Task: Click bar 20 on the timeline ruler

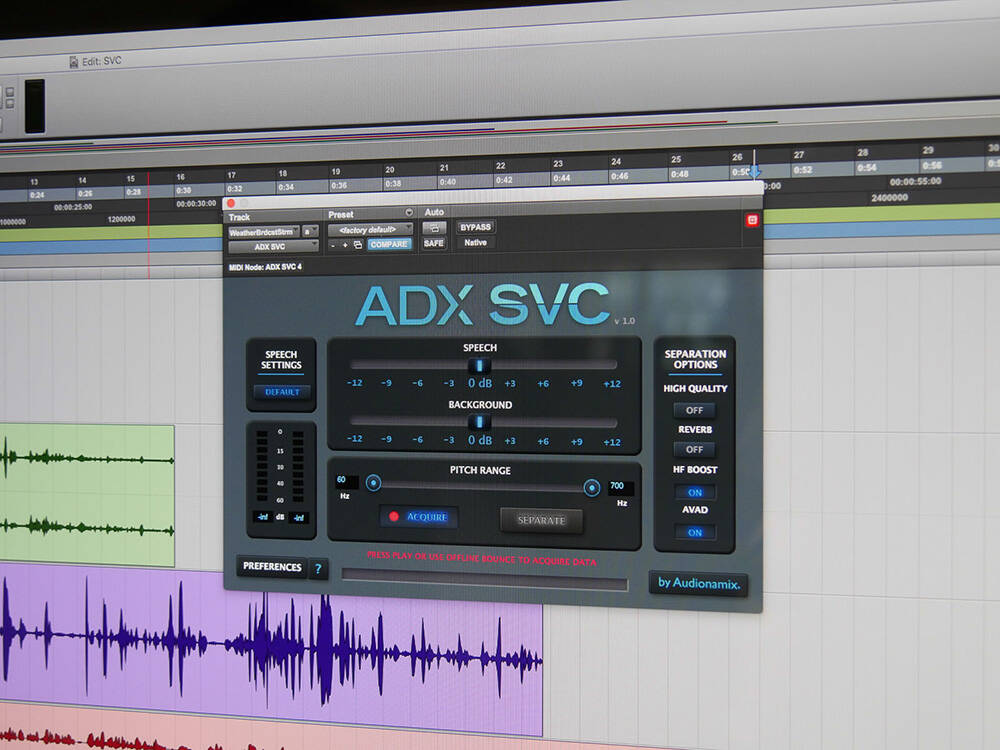Action: click(x=390, y=170)
